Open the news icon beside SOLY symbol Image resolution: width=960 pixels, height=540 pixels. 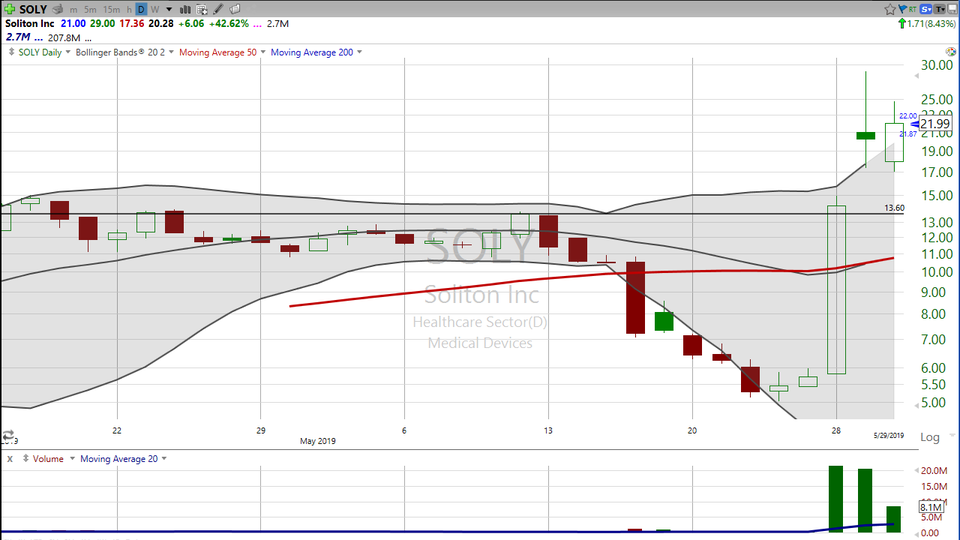pos(58,9)
